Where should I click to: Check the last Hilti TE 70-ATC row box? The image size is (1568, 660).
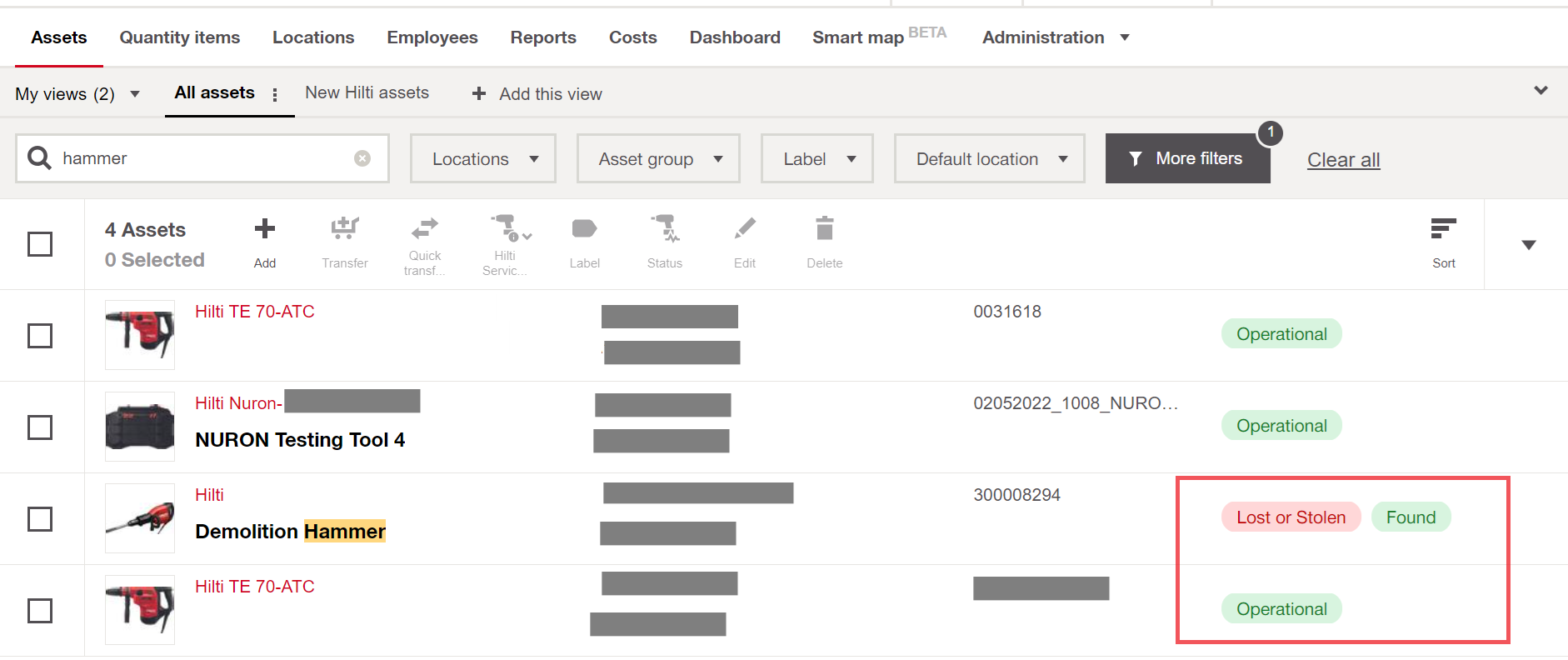click(x=40, y=611)
